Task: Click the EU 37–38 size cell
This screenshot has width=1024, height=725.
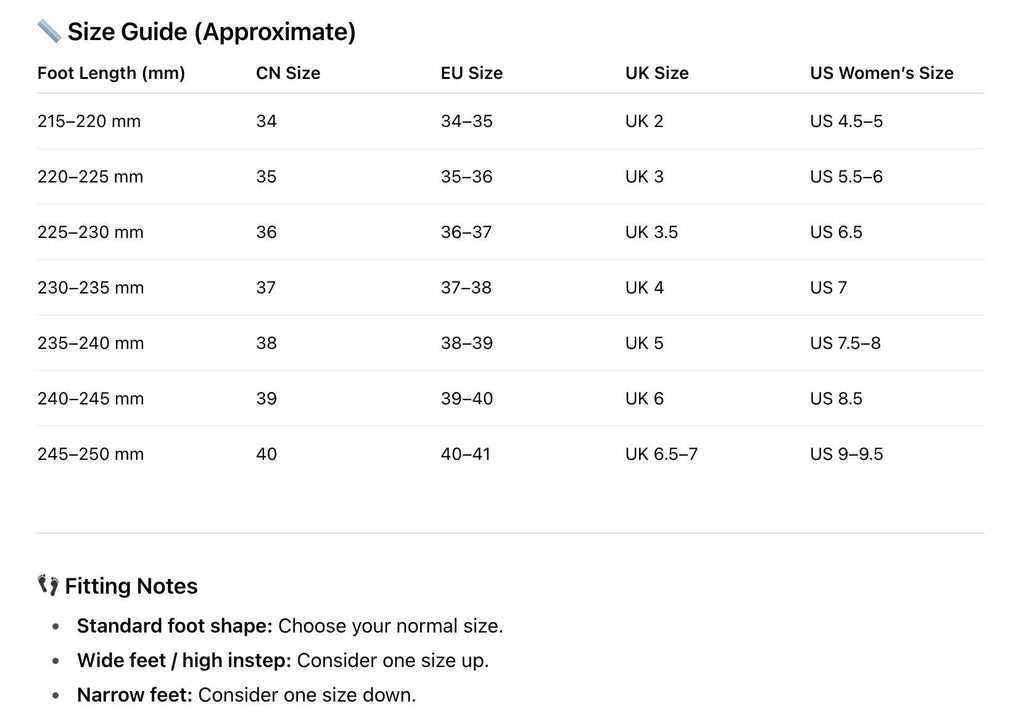Action: pyautogui.click(x=466, y=288)
